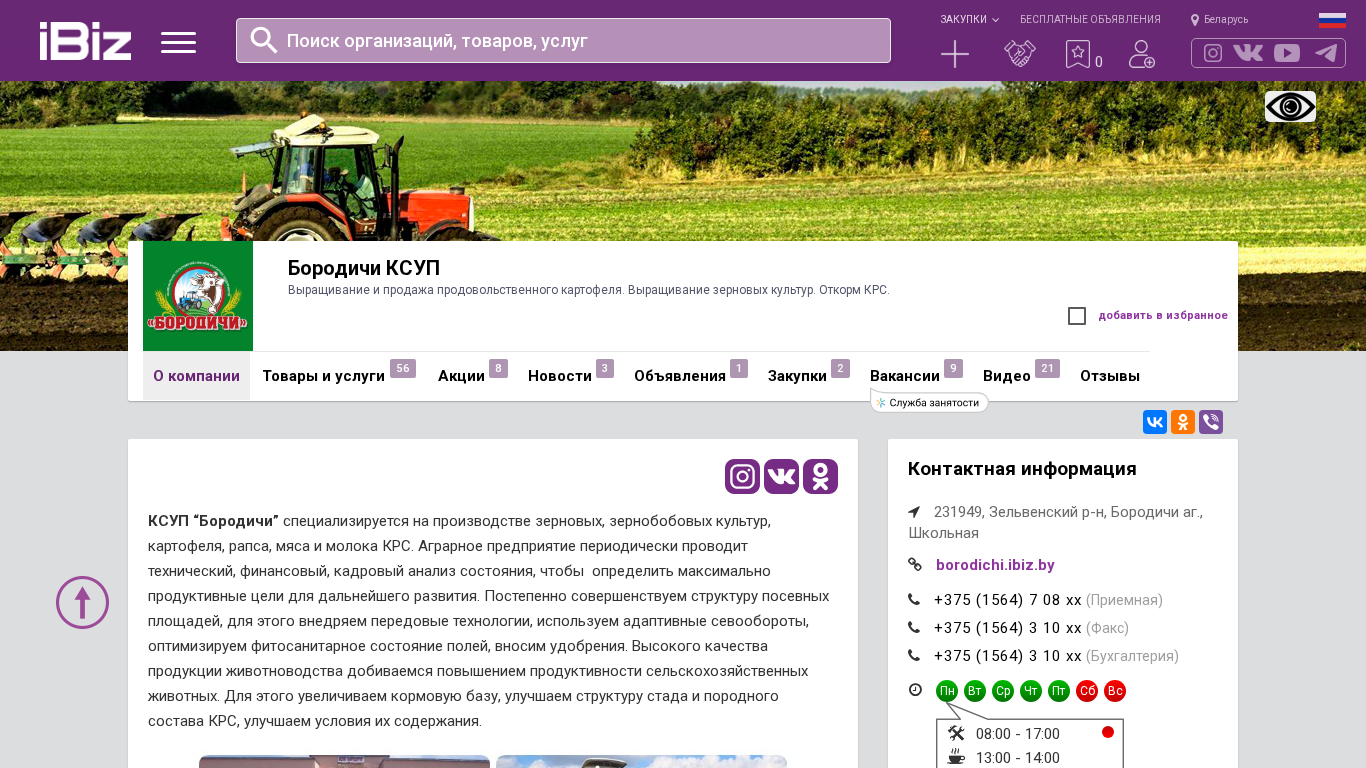The height and width of the screenshot is (768, 1366).
Task: Click the Служба занятости badge
Action: tap(930, 402)
